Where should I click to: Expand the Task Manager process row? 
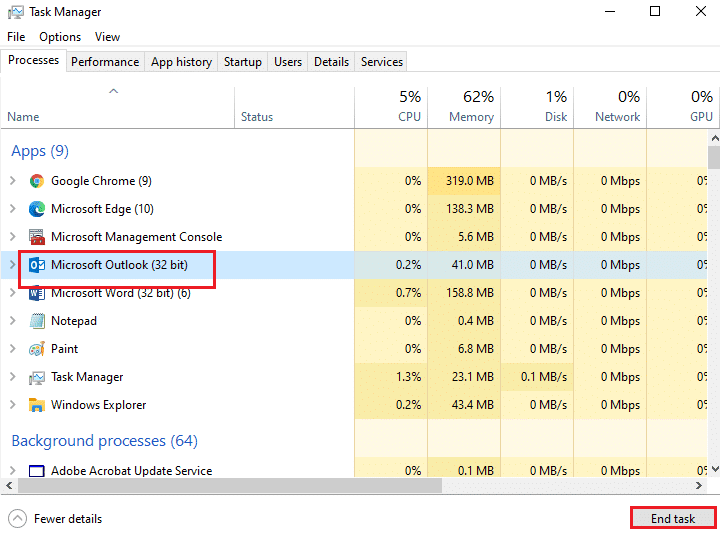click(x=12, y=377)
